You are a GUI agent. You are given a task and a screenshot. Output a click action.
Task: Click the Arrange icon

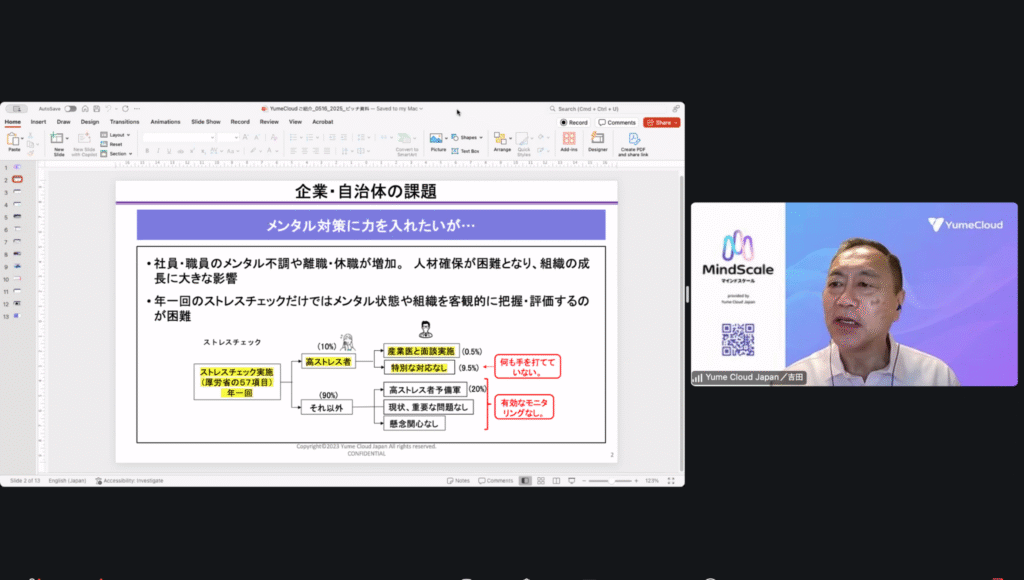click(500, 138)
